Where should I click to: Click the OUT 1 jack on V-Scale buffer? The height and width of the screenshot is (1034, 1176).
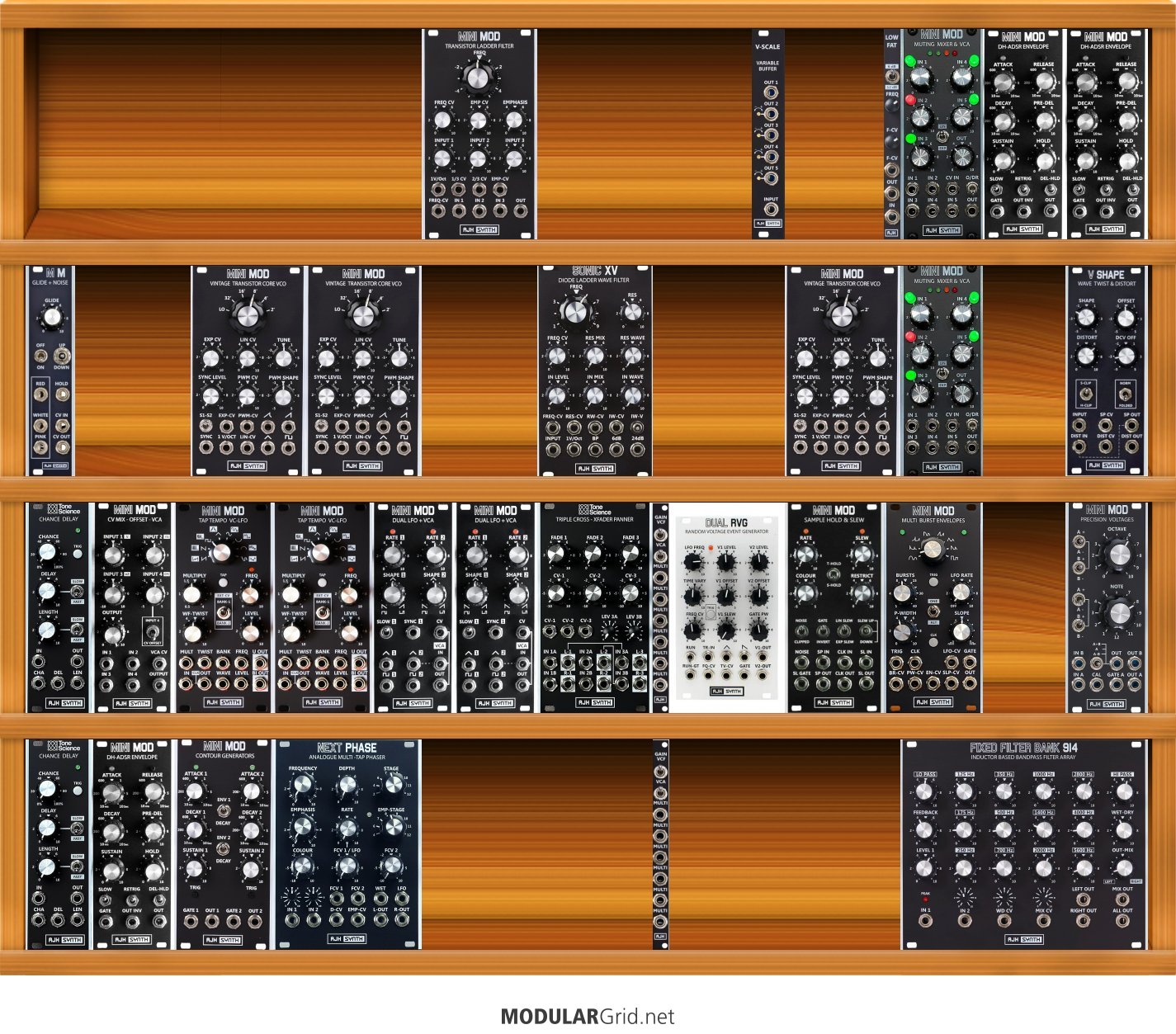(x=770, y=92)
